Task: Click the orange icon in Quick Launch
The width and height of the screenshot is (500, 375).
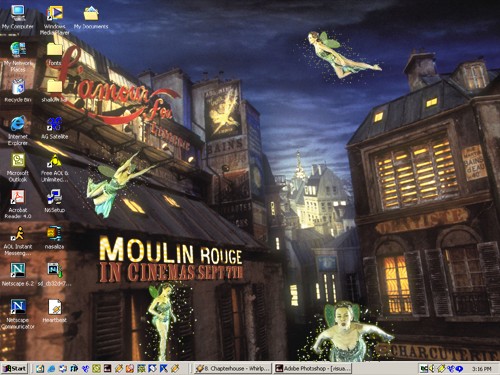Action: pos(130,368)
